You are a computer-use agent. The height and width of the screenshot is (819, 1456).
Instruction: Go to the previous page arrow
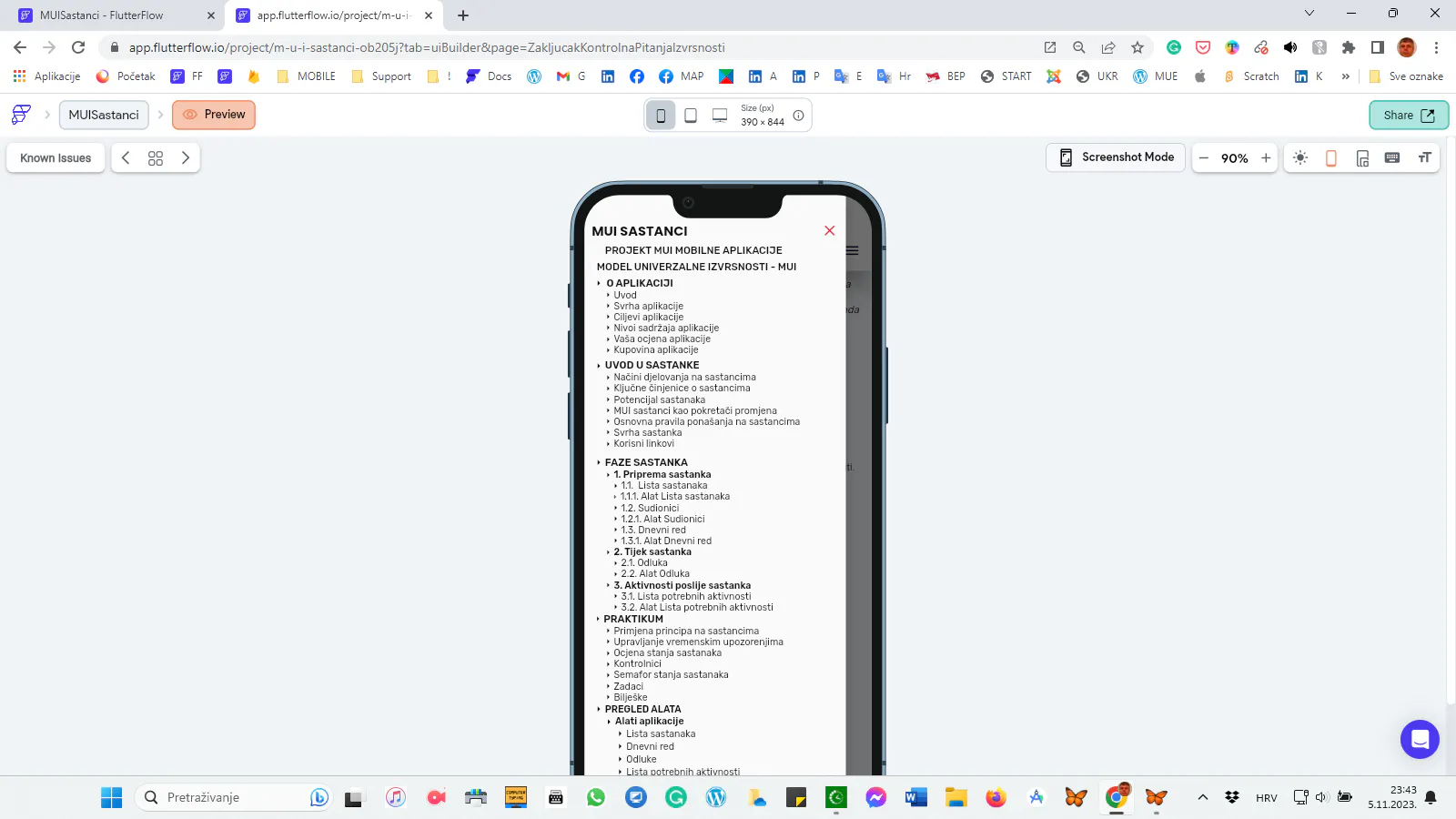pyautogui.click(x=126, y=158)
